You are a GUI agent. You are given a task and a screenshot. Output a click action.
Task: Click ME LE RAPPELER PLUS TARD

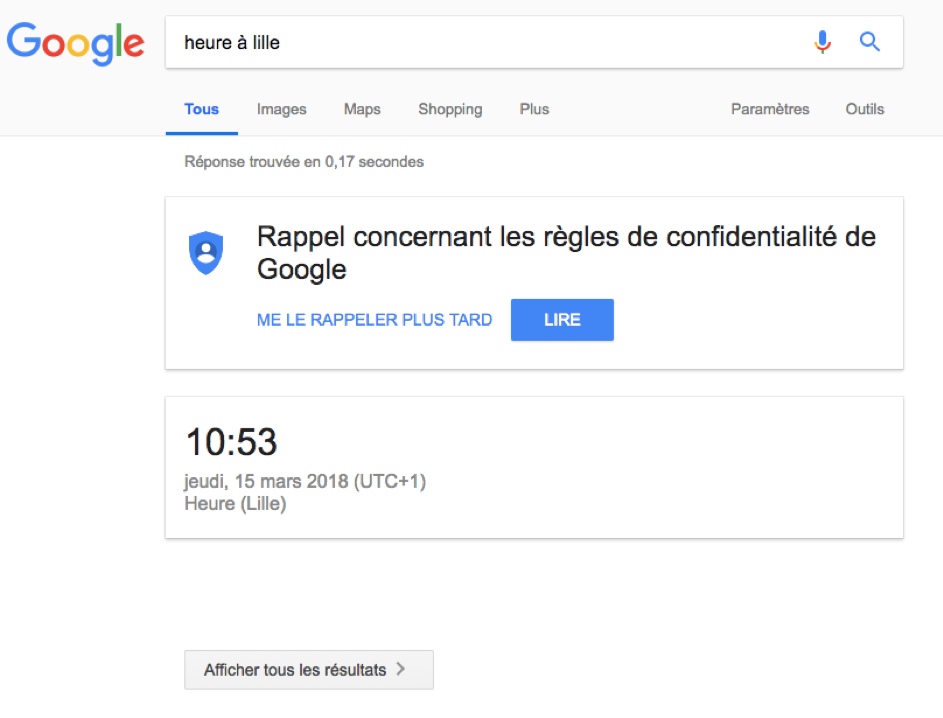pyautogui.click(x=374, y=320)
